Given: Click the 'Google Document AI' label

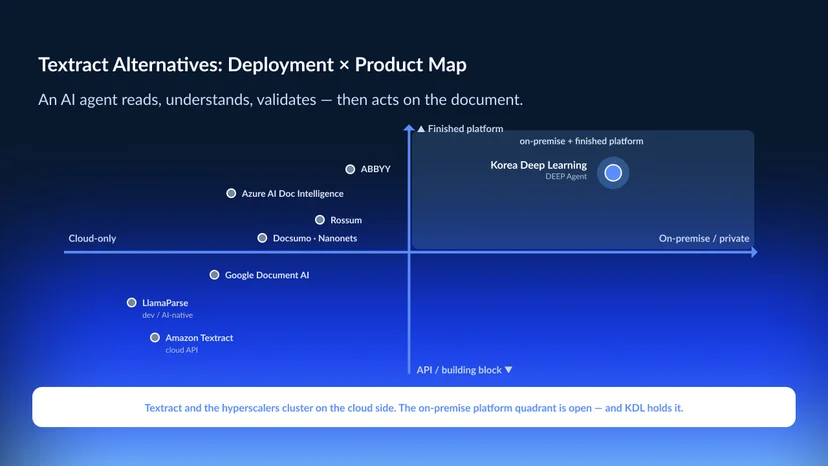Looking at the screenshot, I should 267,275.
